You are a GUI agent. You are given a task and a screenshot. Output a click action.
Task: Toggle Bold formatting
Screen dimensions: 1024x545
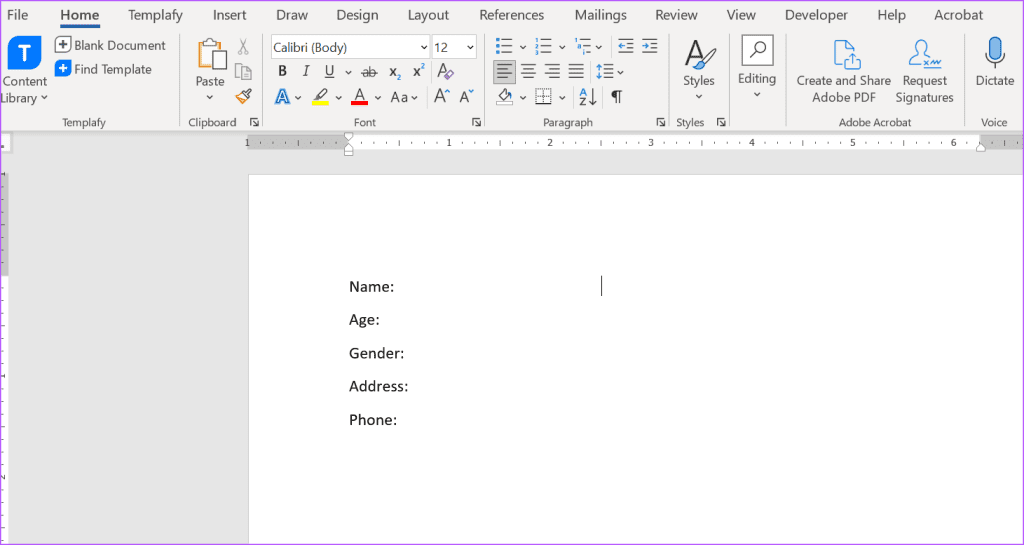point(282,72)
